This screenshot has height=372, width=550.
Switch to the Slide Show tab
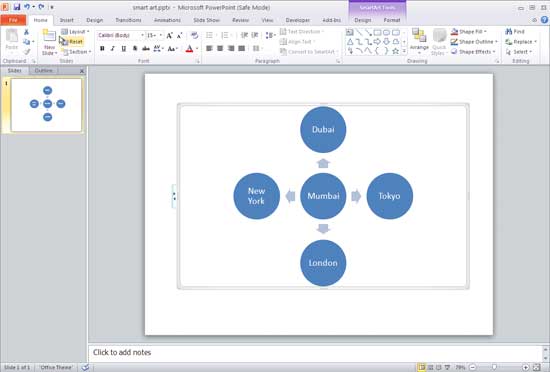206,20
